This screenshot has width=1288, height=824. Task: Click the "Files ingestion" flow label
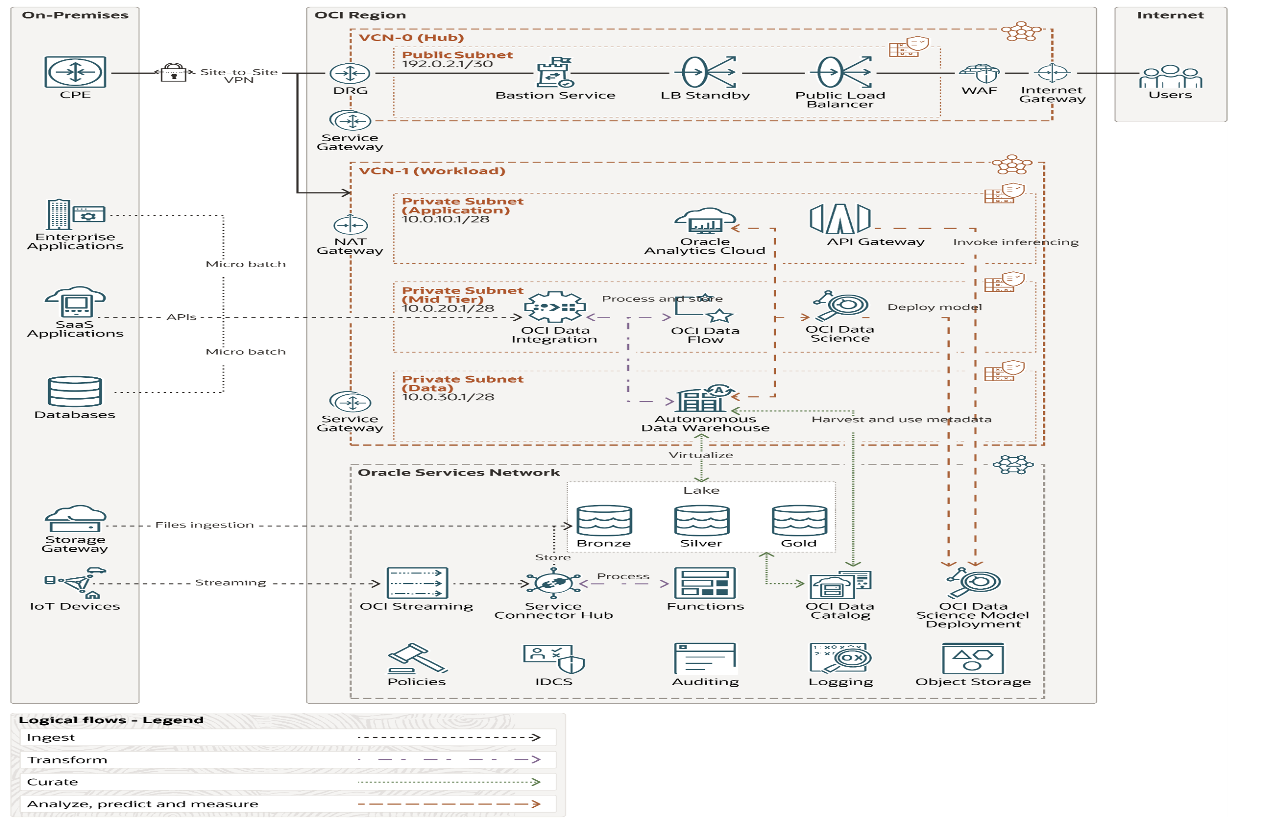click(204, 524)
